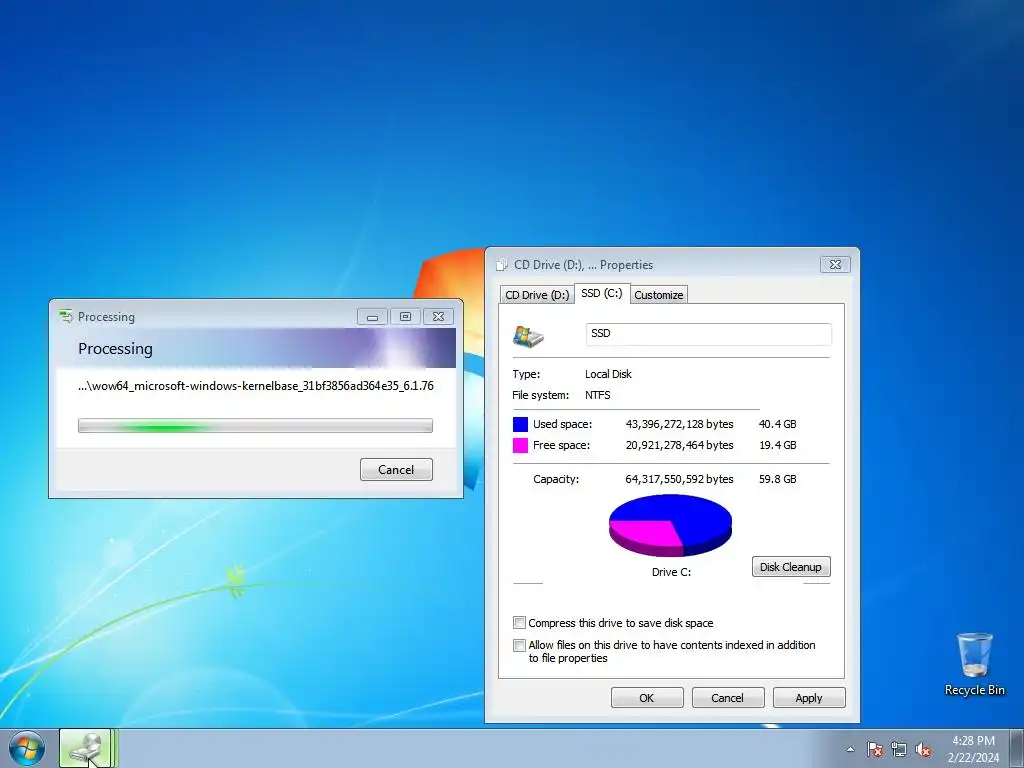Viewport: 1024px width, 768px height.
Task: Click the Processing heading banner
Action: tap(255, 348)
